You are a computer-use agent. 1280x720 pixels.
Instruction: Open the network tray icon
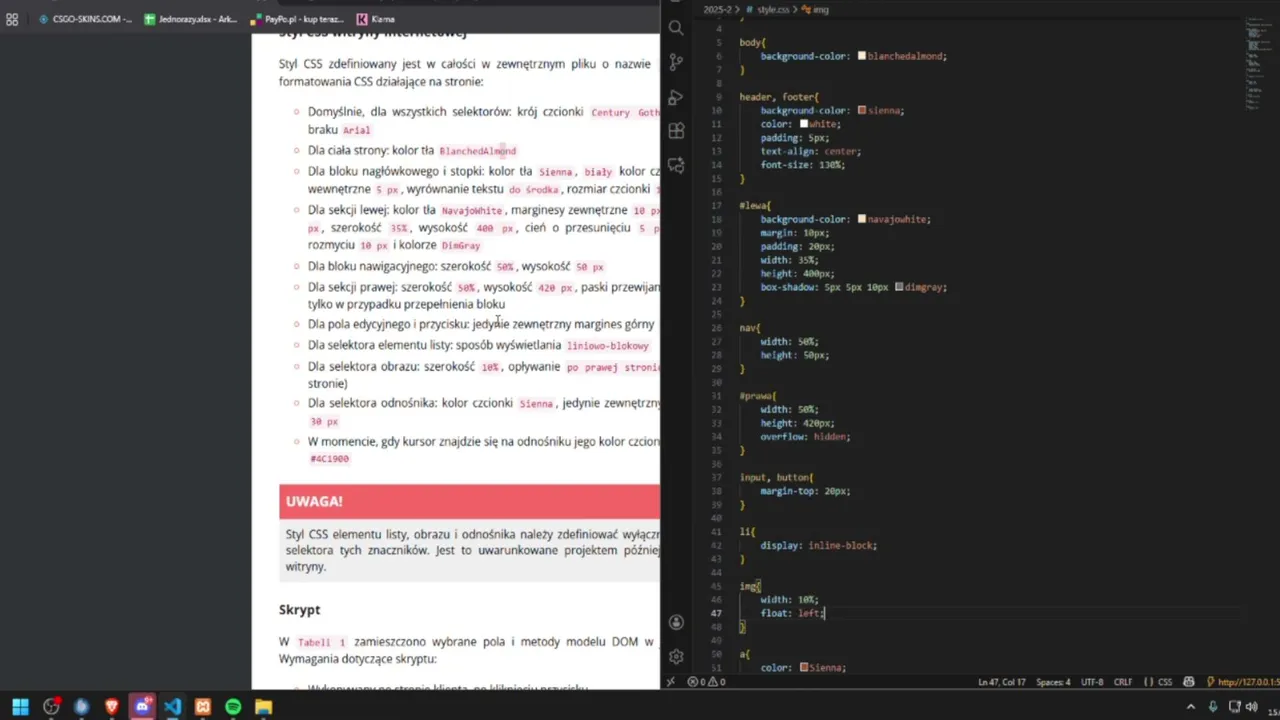coord(1233,706)
